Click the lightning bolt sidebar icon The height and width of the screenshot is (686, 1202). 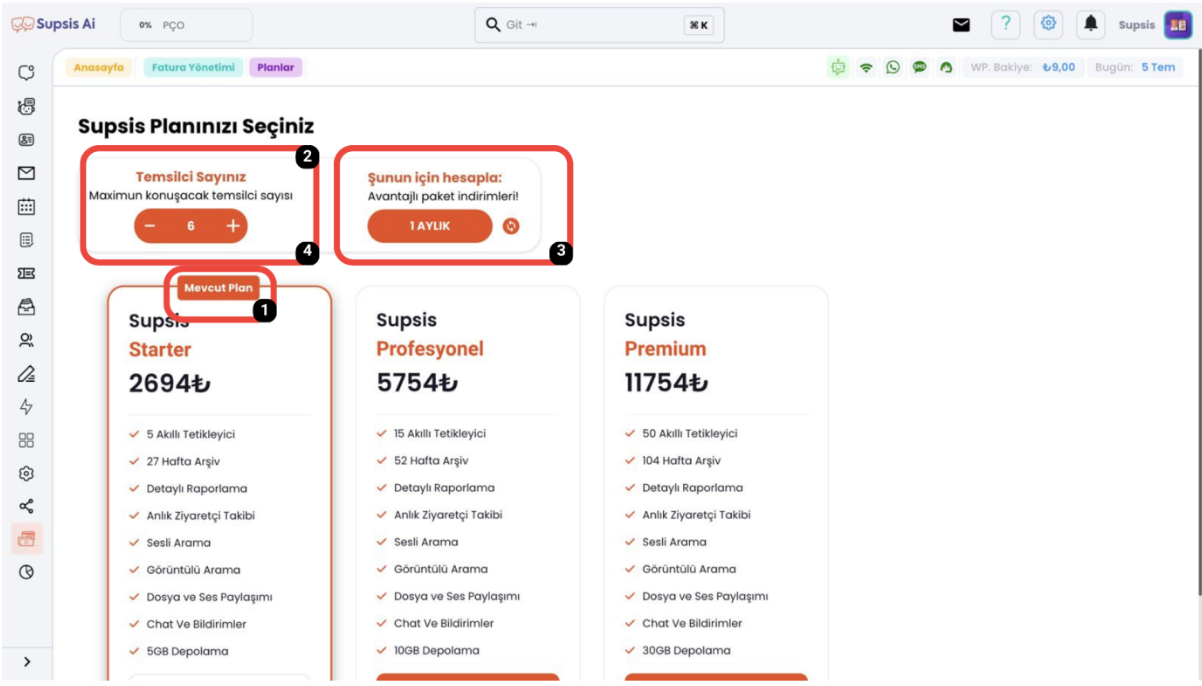(x=27, y=407)
